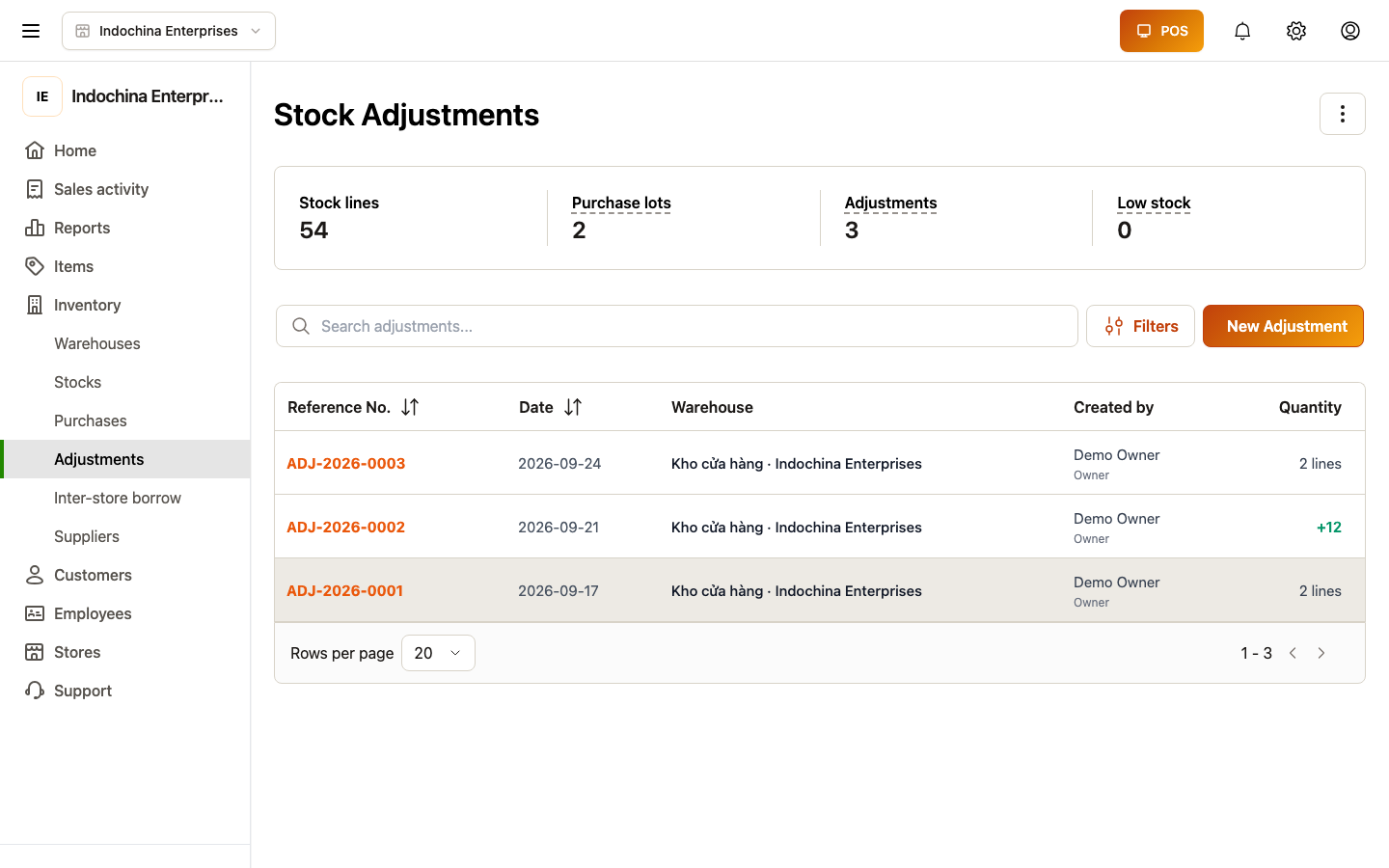Open settings gear icon
The height and width of the screenshot is (868, 1389).
click(x=1296, y=31)
